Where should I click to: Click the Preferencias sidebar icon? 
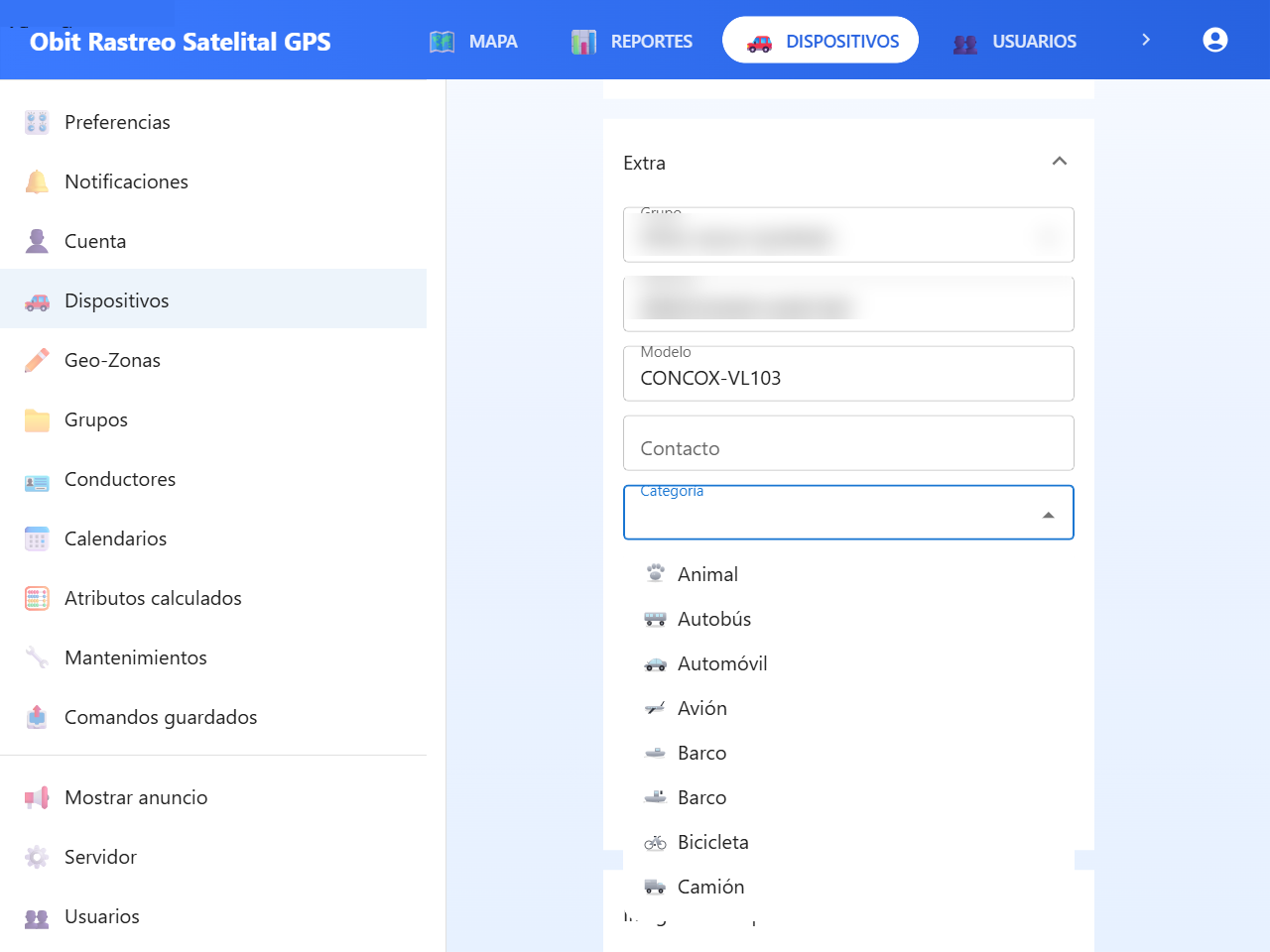(x=37, y=122)
